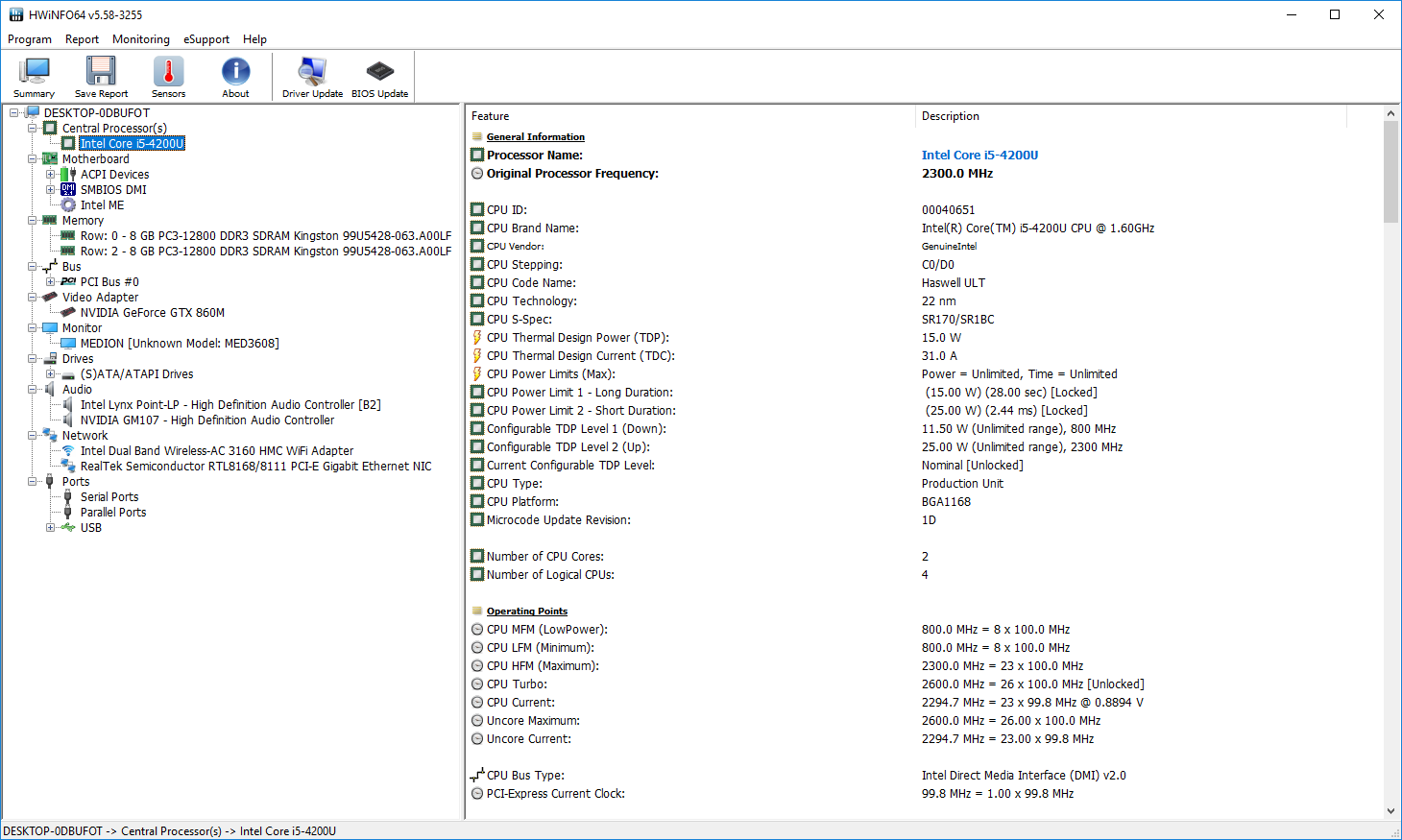Select the Number of CPU Cores row

tap(924, 557)
